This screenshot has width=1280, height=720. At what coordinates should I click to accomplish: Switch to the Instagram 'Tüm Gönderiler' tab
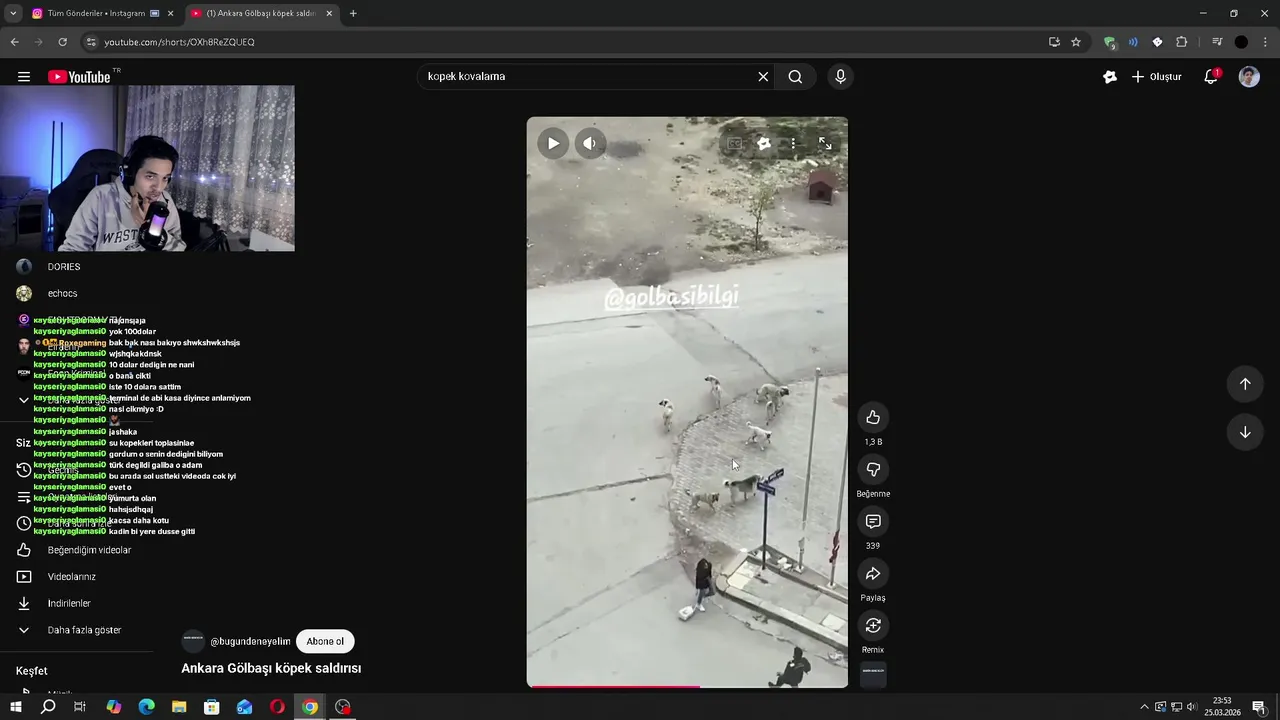pyautogui.click(x=96, y=13)
